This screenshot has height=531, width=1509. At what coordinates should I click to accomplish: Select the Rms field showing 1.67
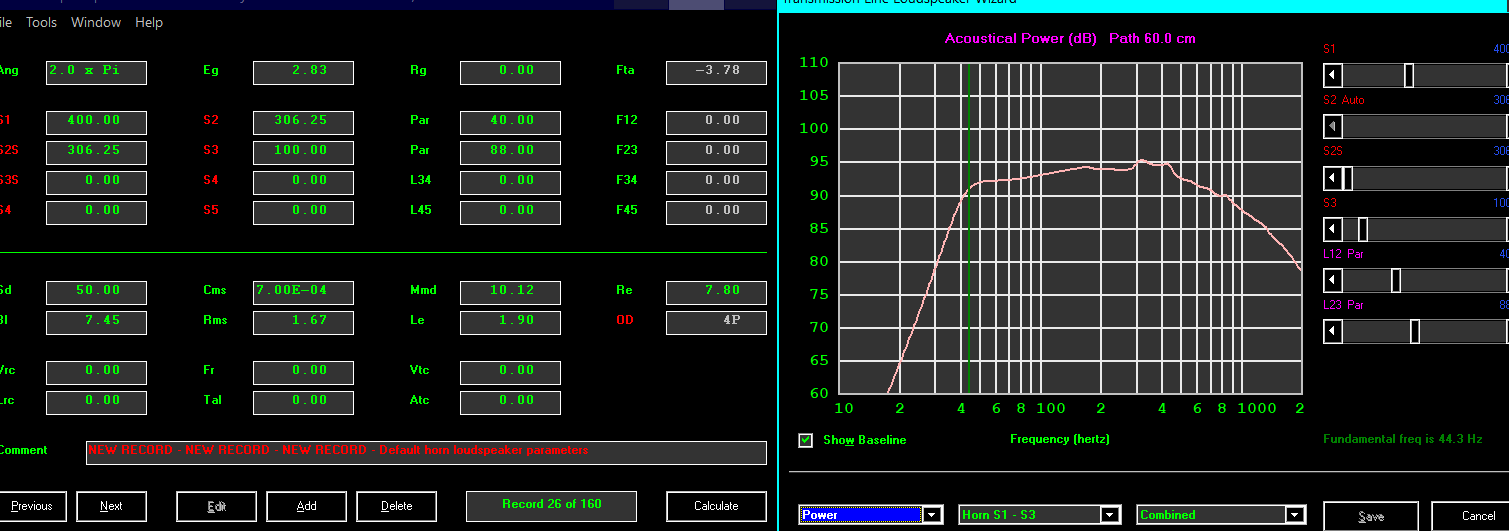click(x=303, y=322)
